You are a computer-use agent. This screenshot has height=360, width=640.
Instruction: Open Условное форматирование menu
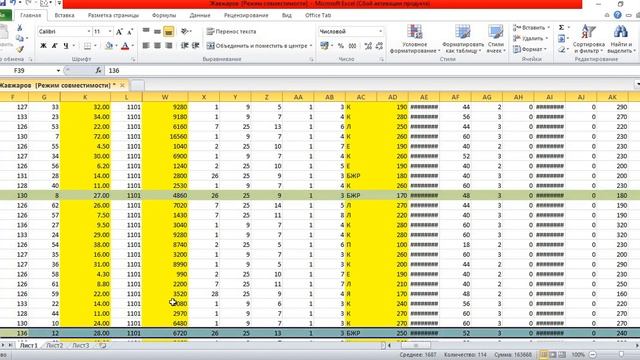[415, 39]
